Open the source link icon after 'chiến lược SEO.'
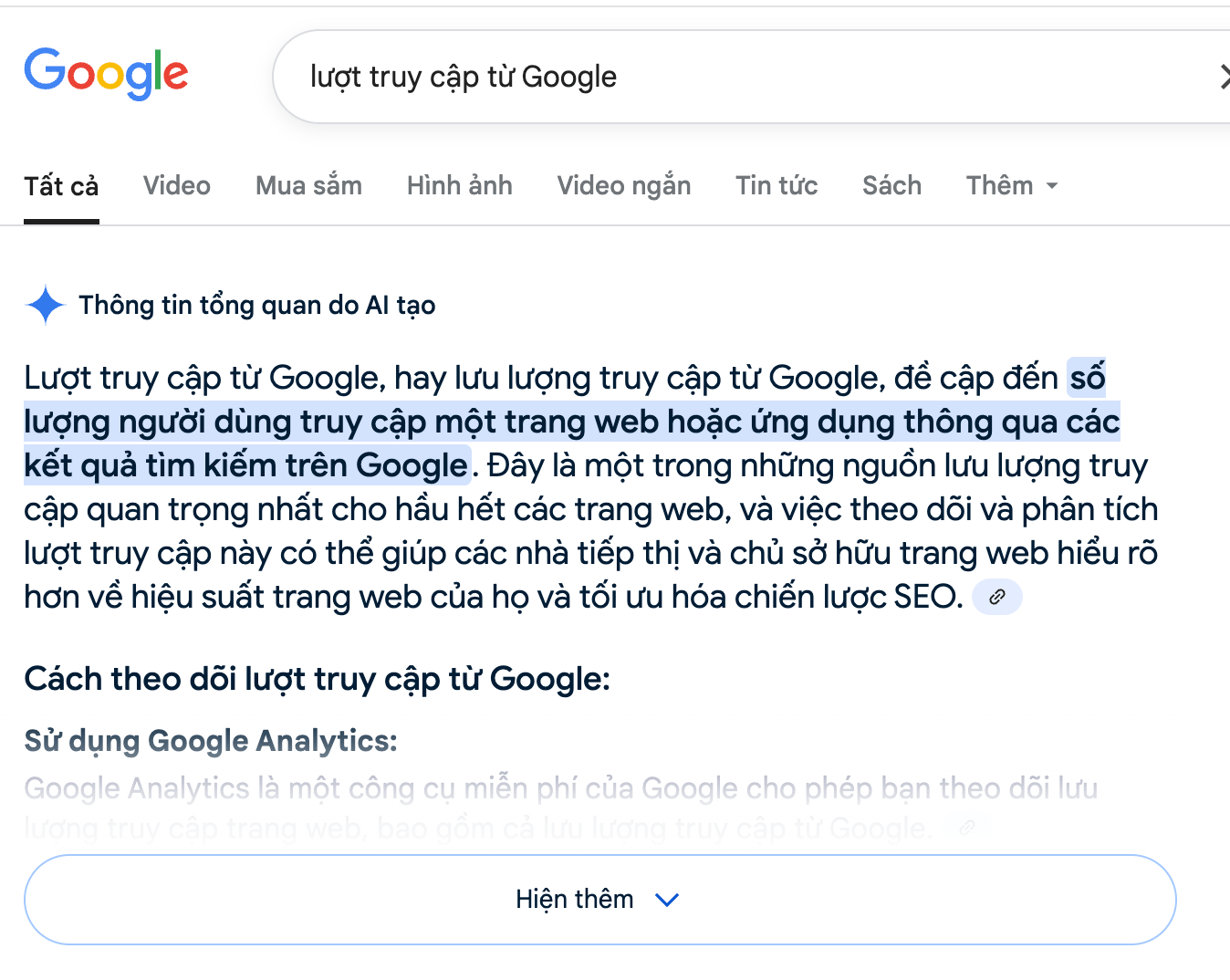This screenshot has height=980, width=1230. click(x=997, y=597)
